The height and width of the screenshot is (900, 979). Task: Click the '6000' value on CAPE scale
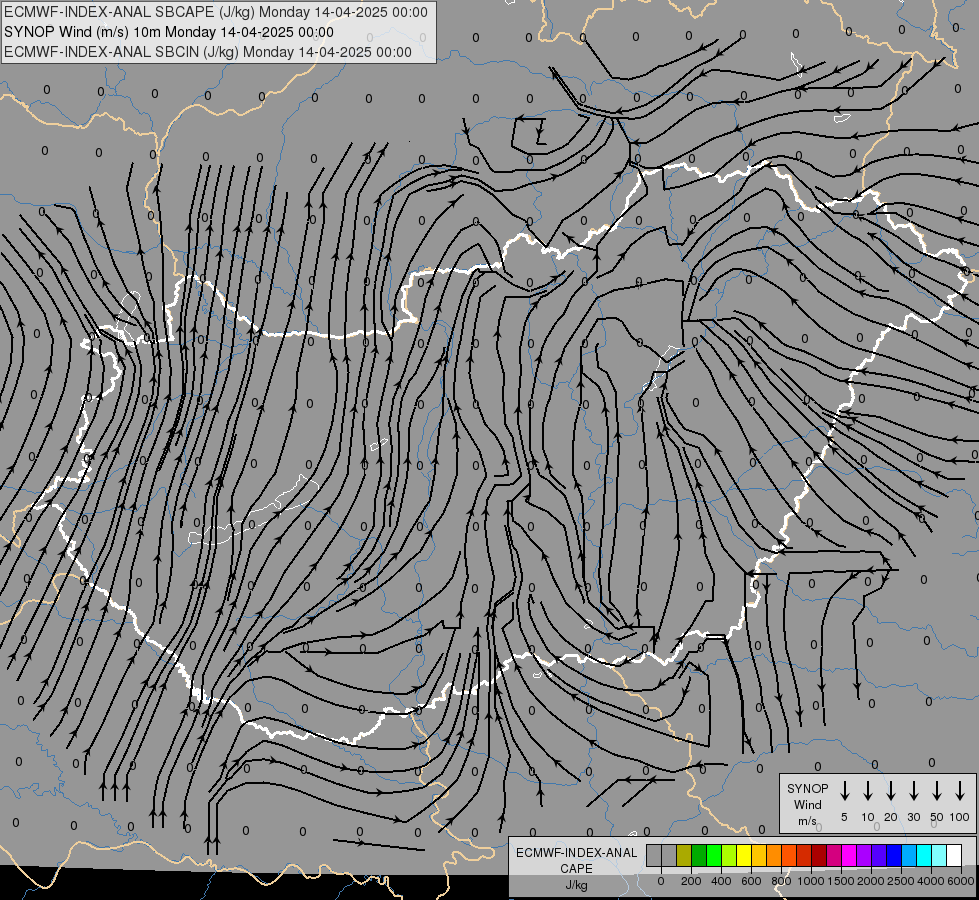coord(961,881)
